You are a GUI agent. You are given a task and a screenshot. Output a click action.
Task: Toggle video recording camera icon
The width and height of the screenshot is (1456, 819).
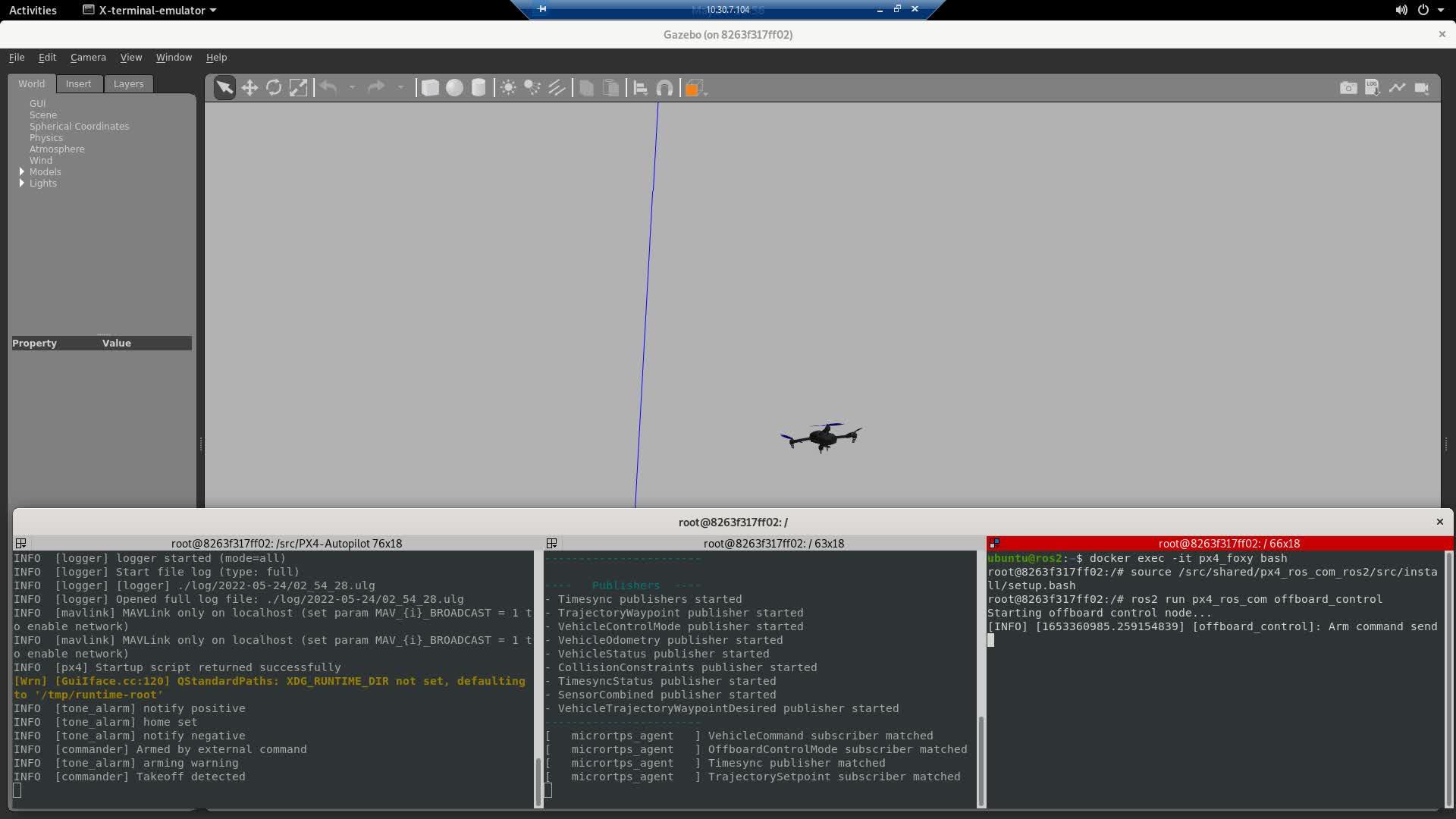tap(1422, 88)
